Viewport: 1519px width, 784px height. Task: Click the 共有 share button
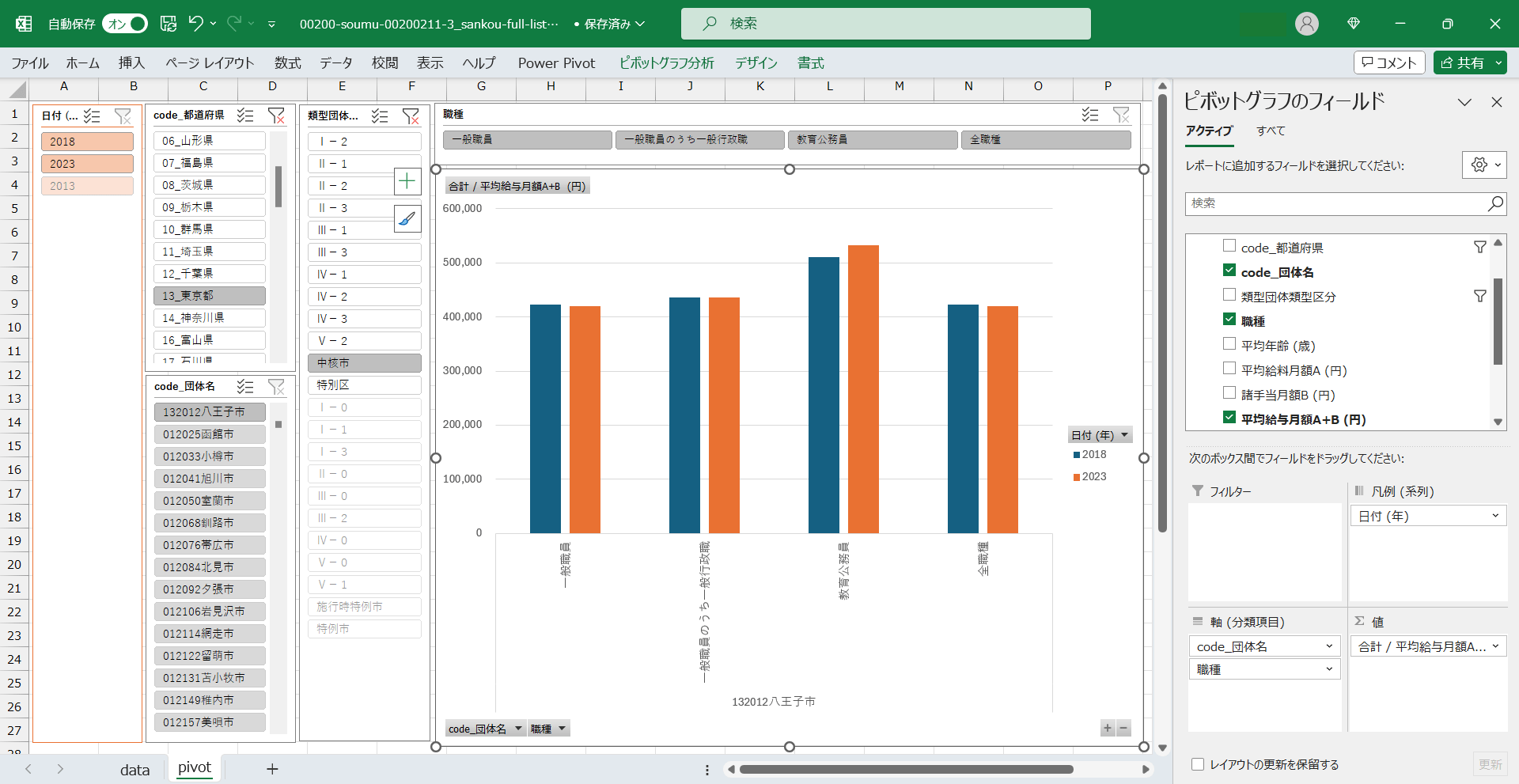(1462, 62)
